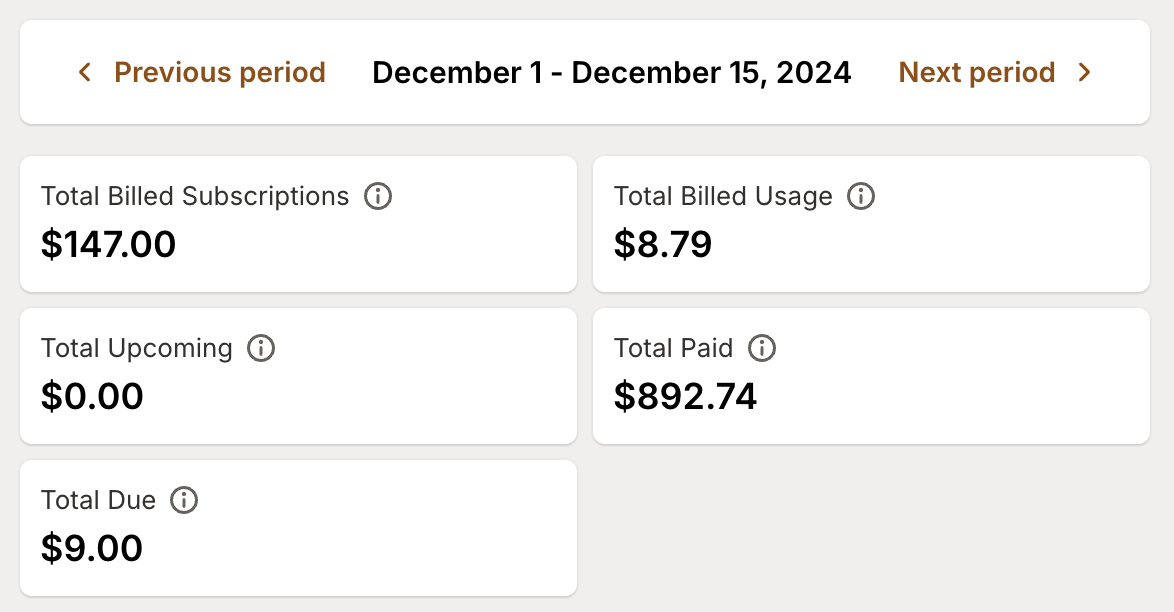Click the $8.79 usage amount
1174x612 pixels.
pos(664,244)
